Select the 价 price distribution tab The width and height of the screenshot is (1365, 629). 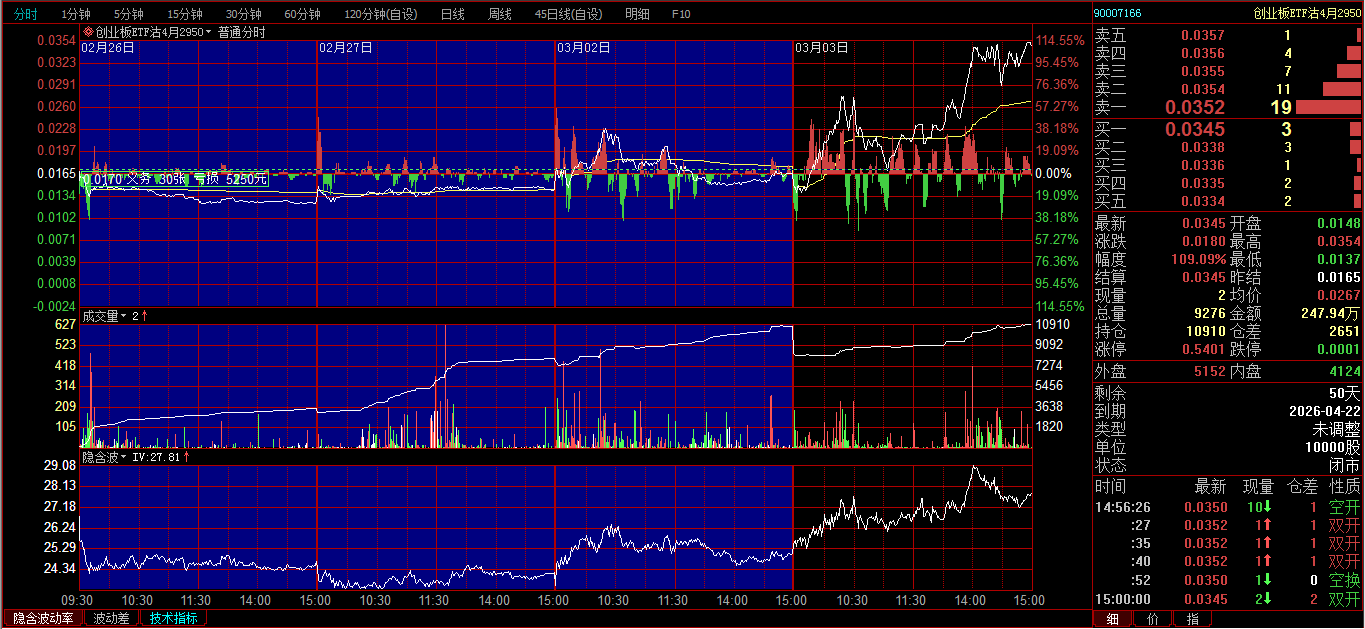point(1153,619)
